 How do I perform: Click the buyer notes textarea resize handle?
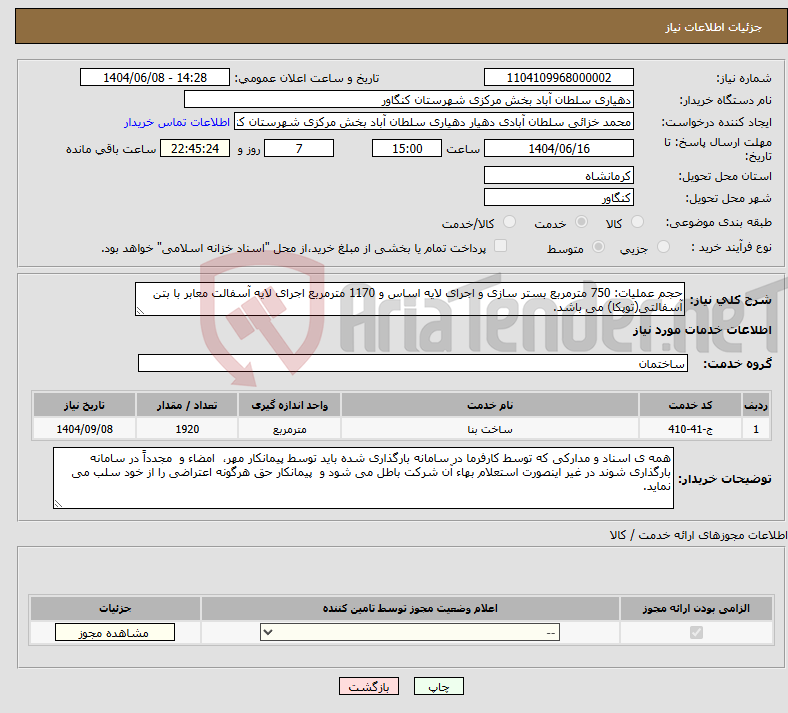58,503
